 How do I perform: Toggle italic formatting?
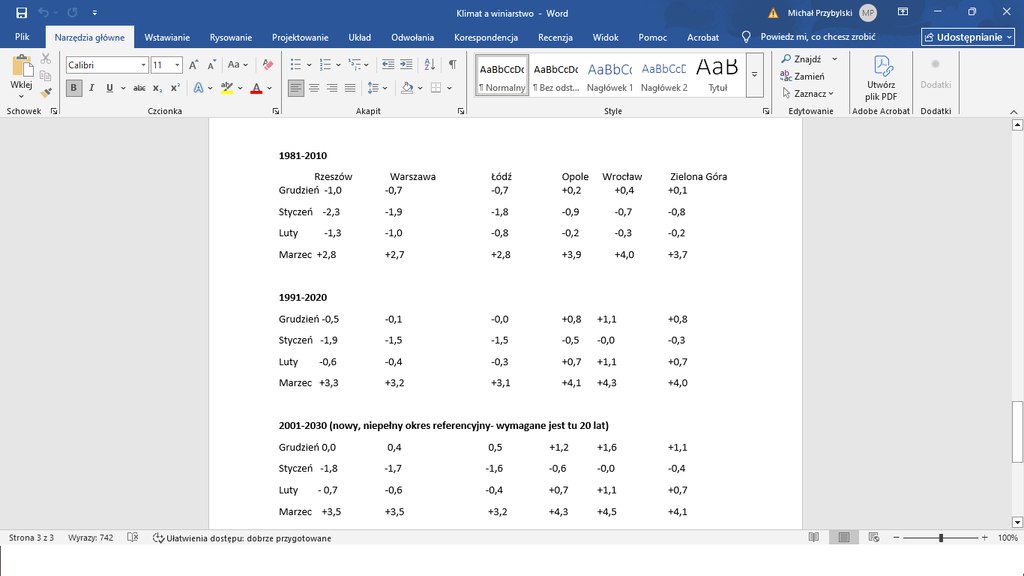(91, 88)
